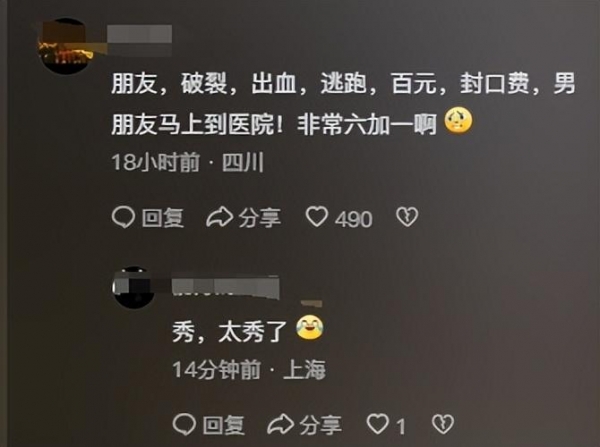Dislike the 秀，太秀了 reply with broken heart
The height and width of the screenshot is (447, 600).
tap(443, 424)
